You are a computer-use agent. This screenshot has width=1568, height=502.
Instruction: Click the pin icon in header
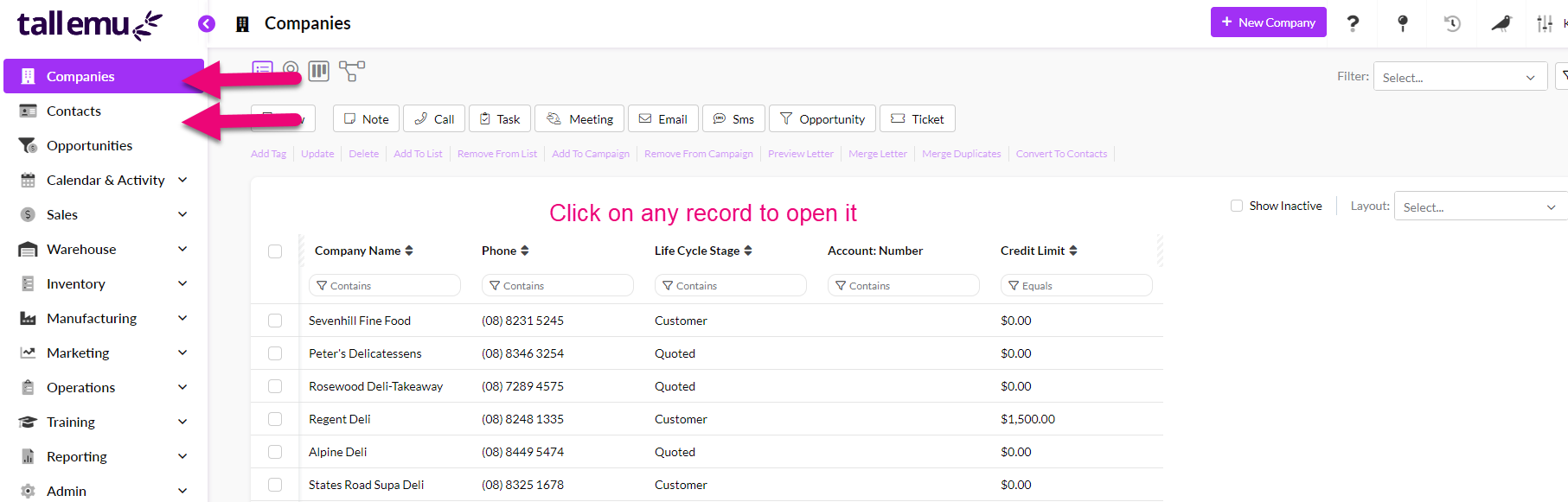pyautogui.click(x=1403, y=23)
